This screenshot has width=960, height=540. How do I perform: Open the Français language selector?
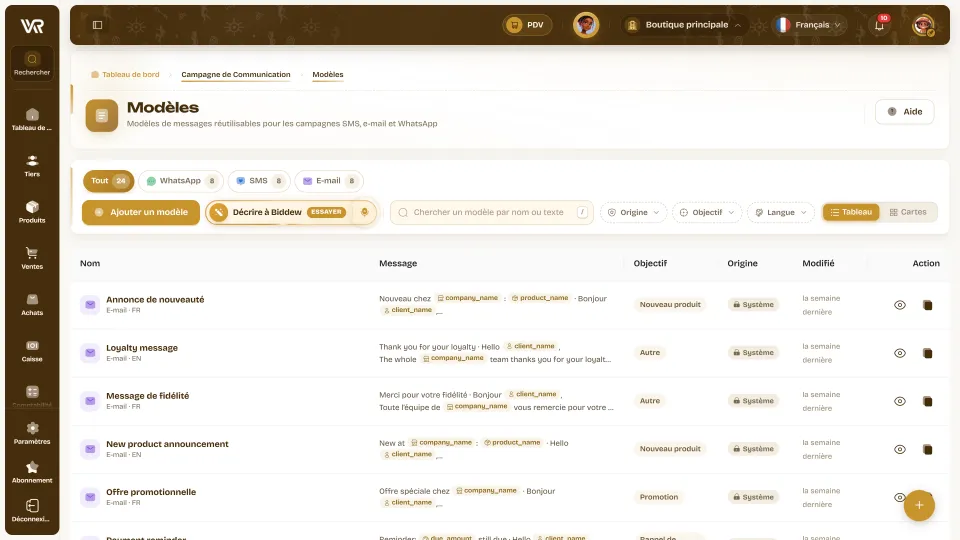tap(809, 25)
